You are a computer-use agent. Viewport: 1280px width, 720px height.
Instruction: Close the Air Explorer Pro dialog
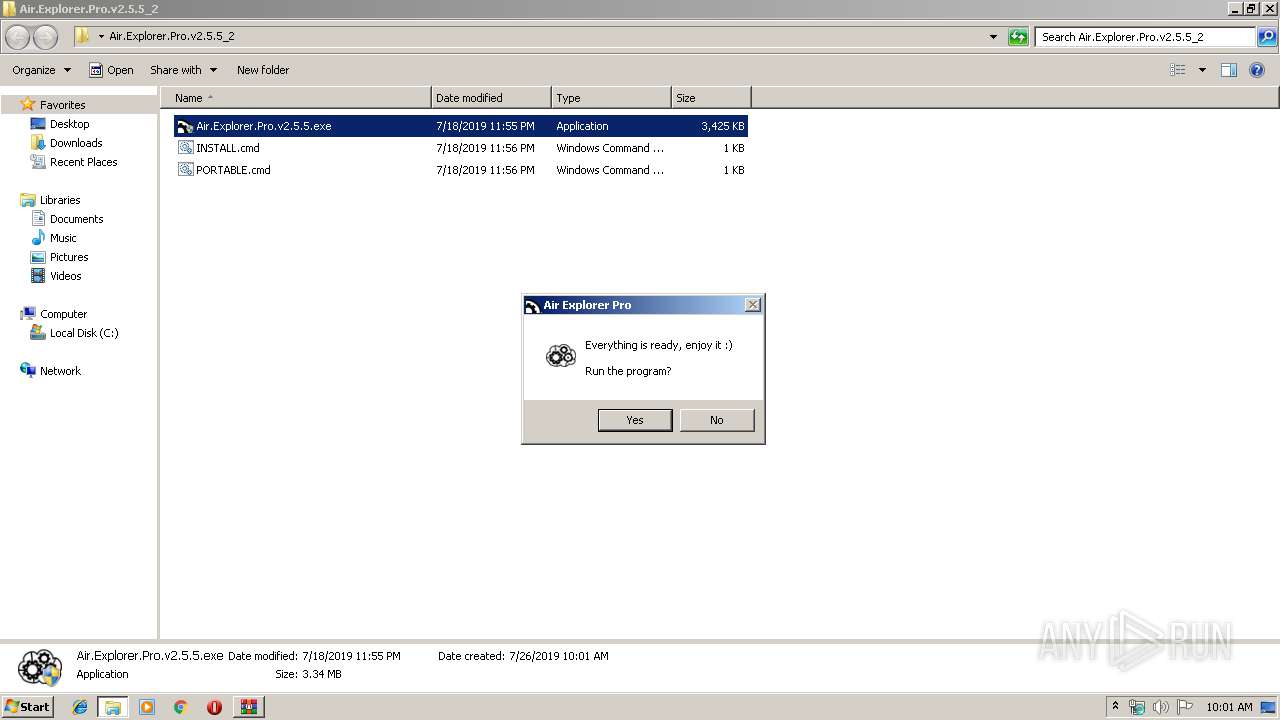753,305
